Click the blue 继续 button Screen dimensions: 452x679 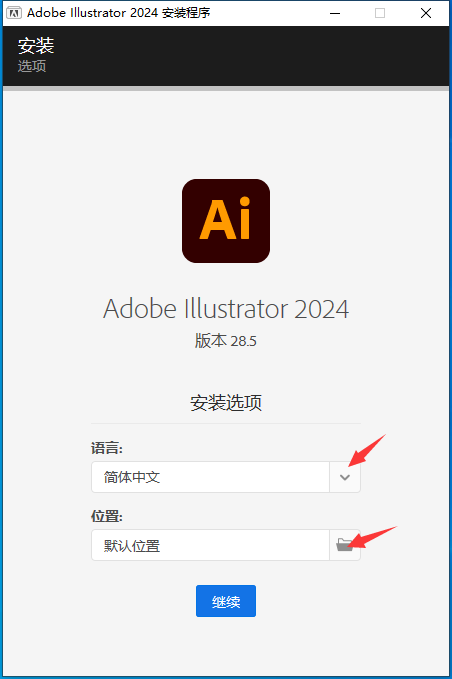coord(226,601)
